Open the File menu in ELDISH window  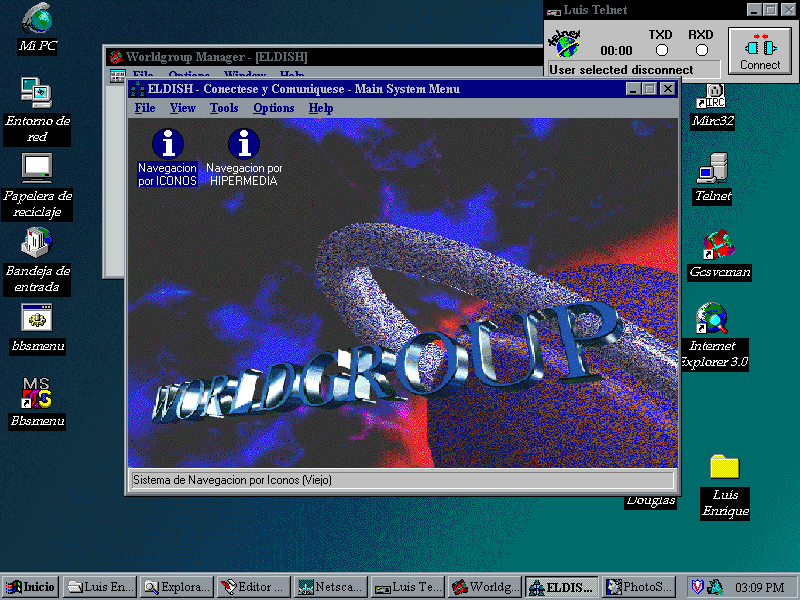[x=145, y=108]
